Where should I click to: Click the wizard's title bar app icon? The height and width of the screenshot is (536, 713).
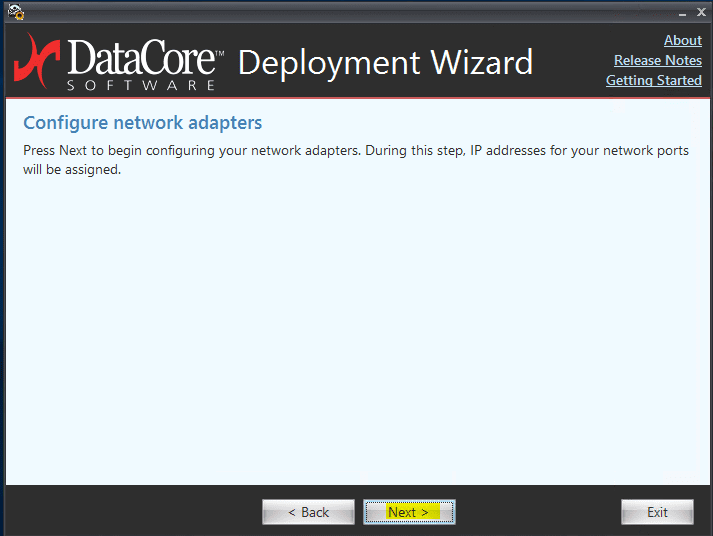pyautogui.click(x=16, y=12)
